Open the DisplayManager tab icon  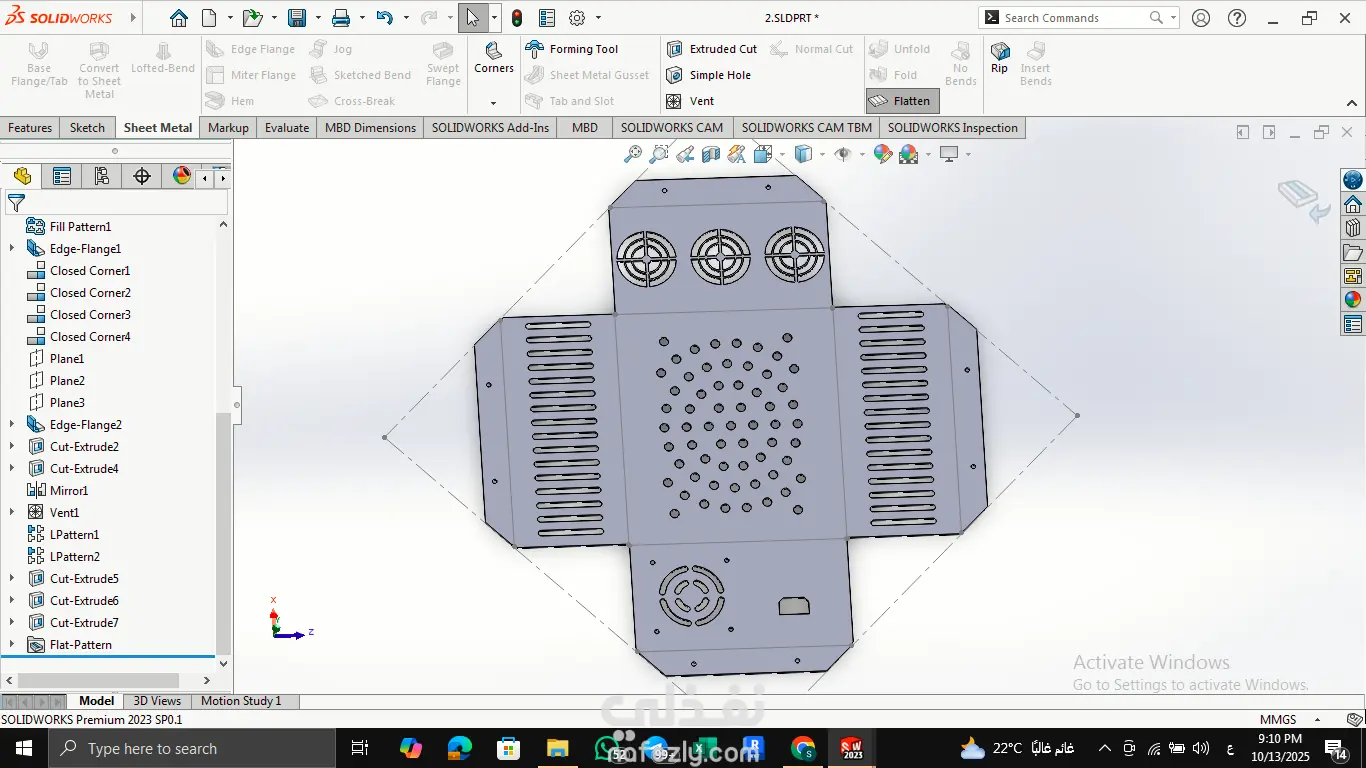pyautogui.click(x=181, y=177)
